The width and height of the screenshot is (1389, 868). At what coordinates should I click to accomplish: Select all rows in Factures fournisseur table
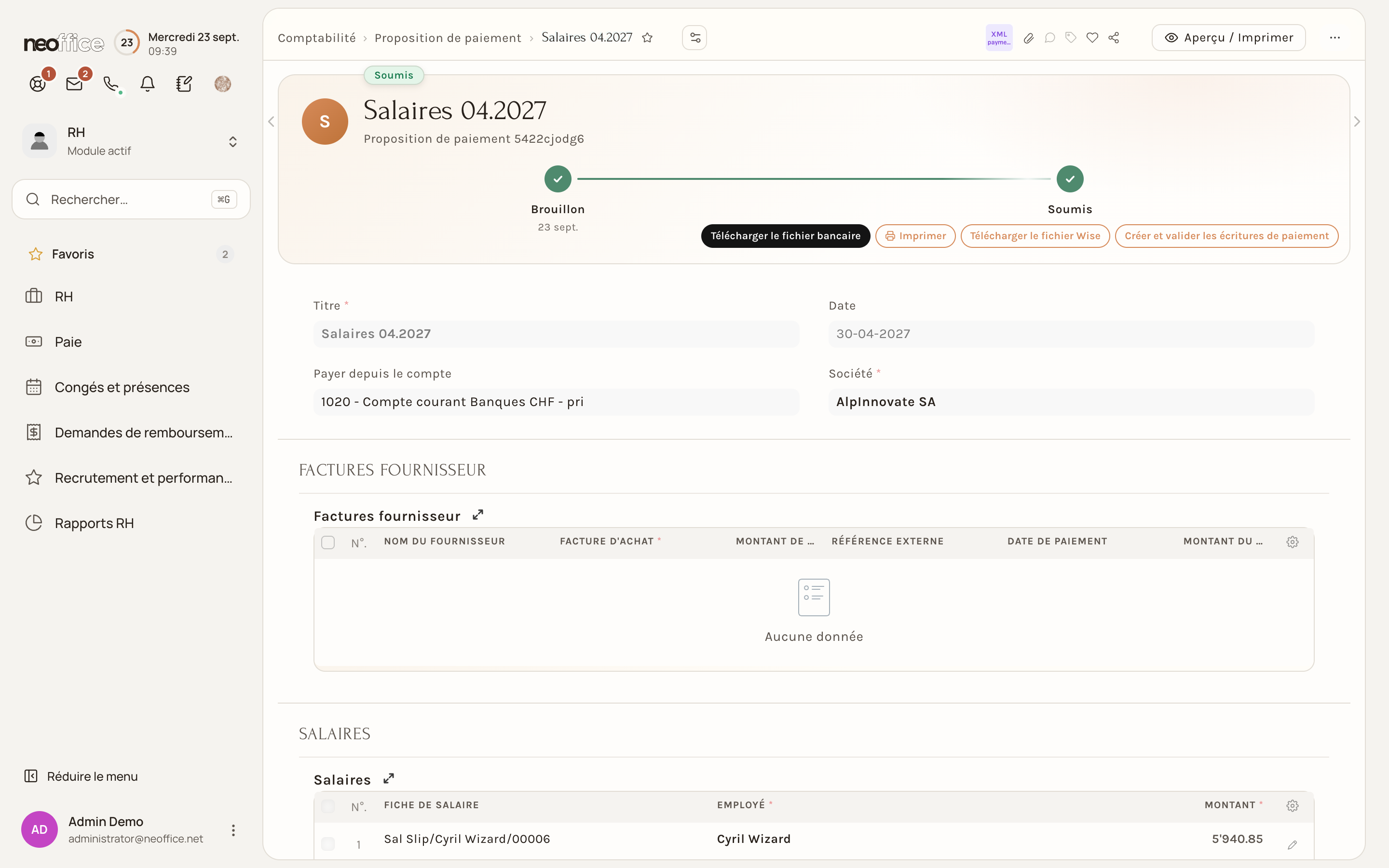[x=328, y=542]
